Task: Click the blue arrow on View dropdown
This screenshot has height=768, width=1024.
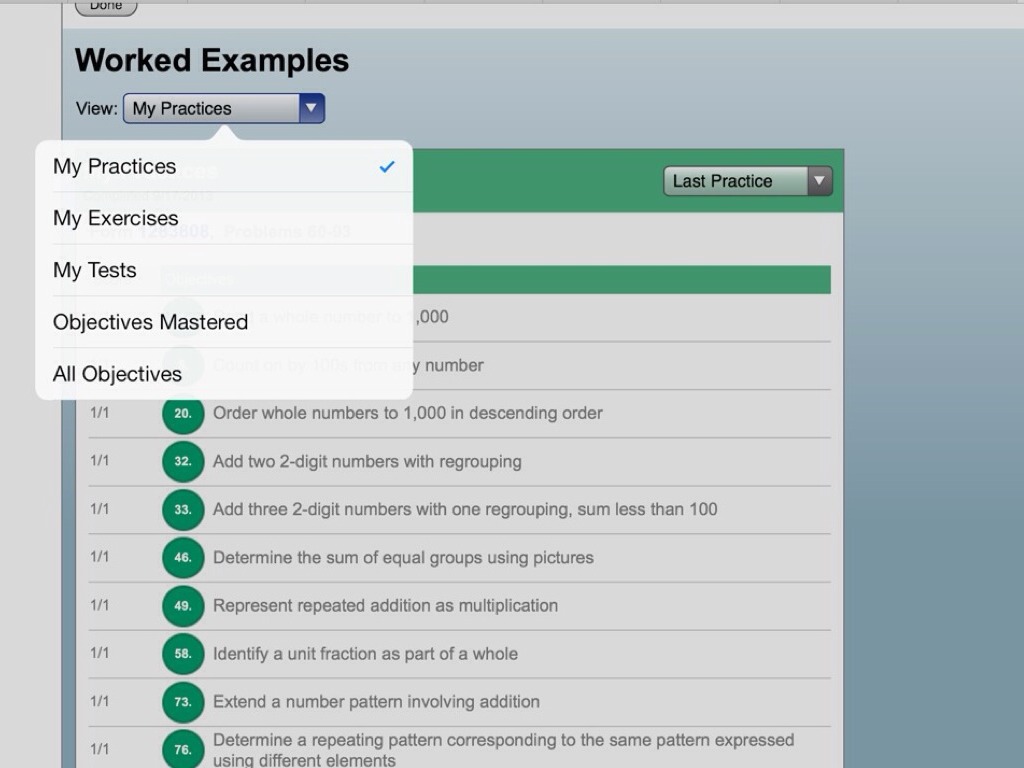Action: click(311, 109)
